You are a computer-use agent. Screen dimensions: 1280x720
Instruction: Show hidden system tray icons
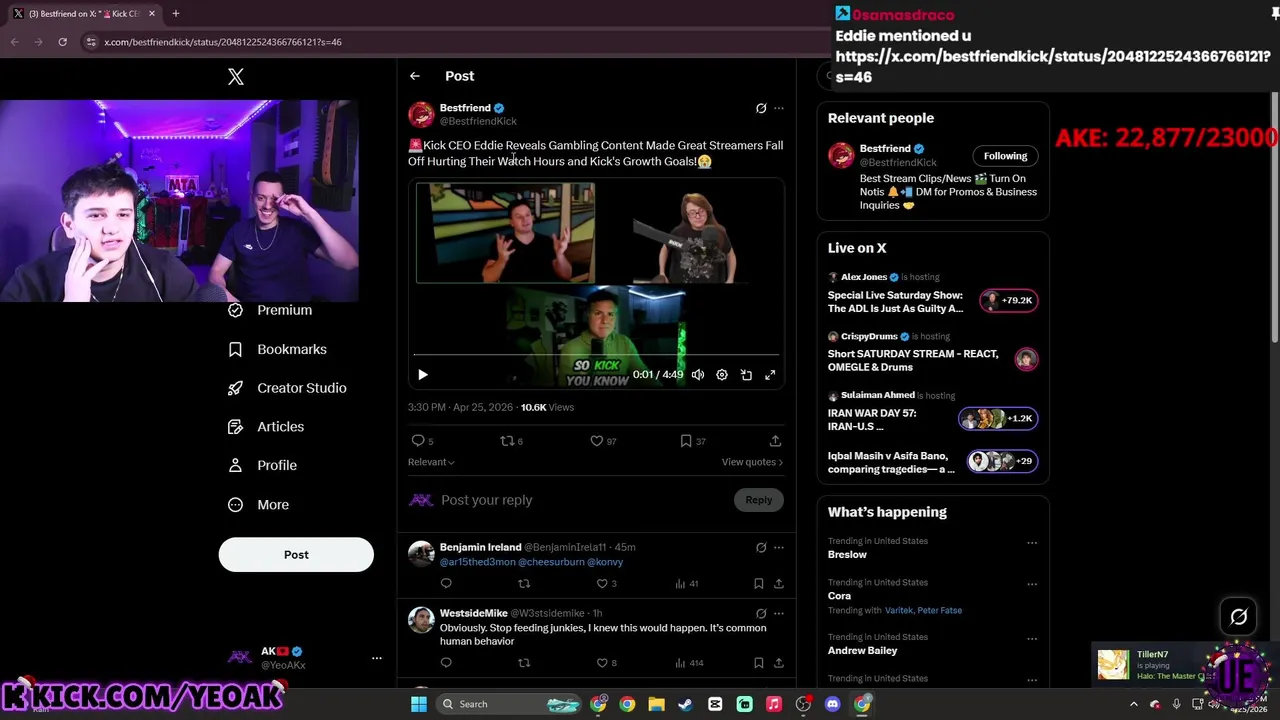pos(1133,704)
